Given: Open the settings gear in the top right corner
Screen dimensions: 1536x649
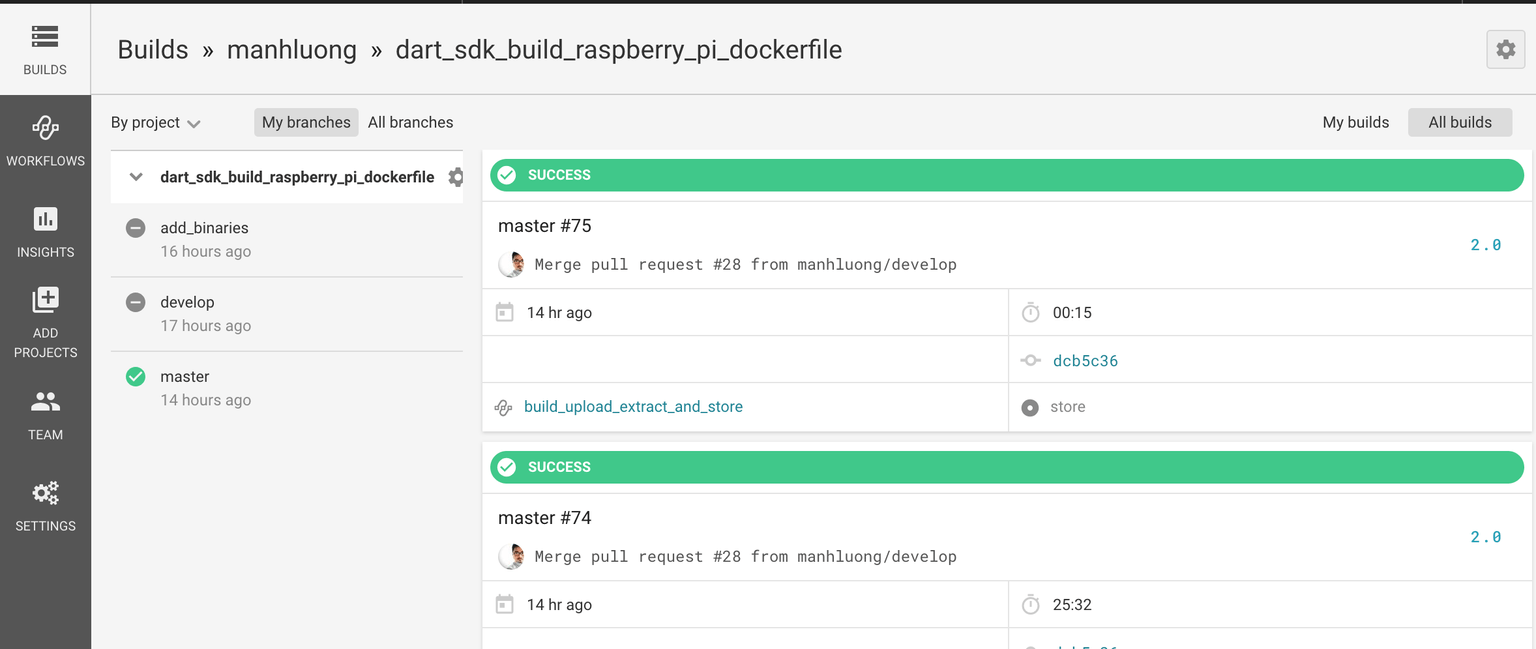Looking at the screenshot, I should (1505, 49).
